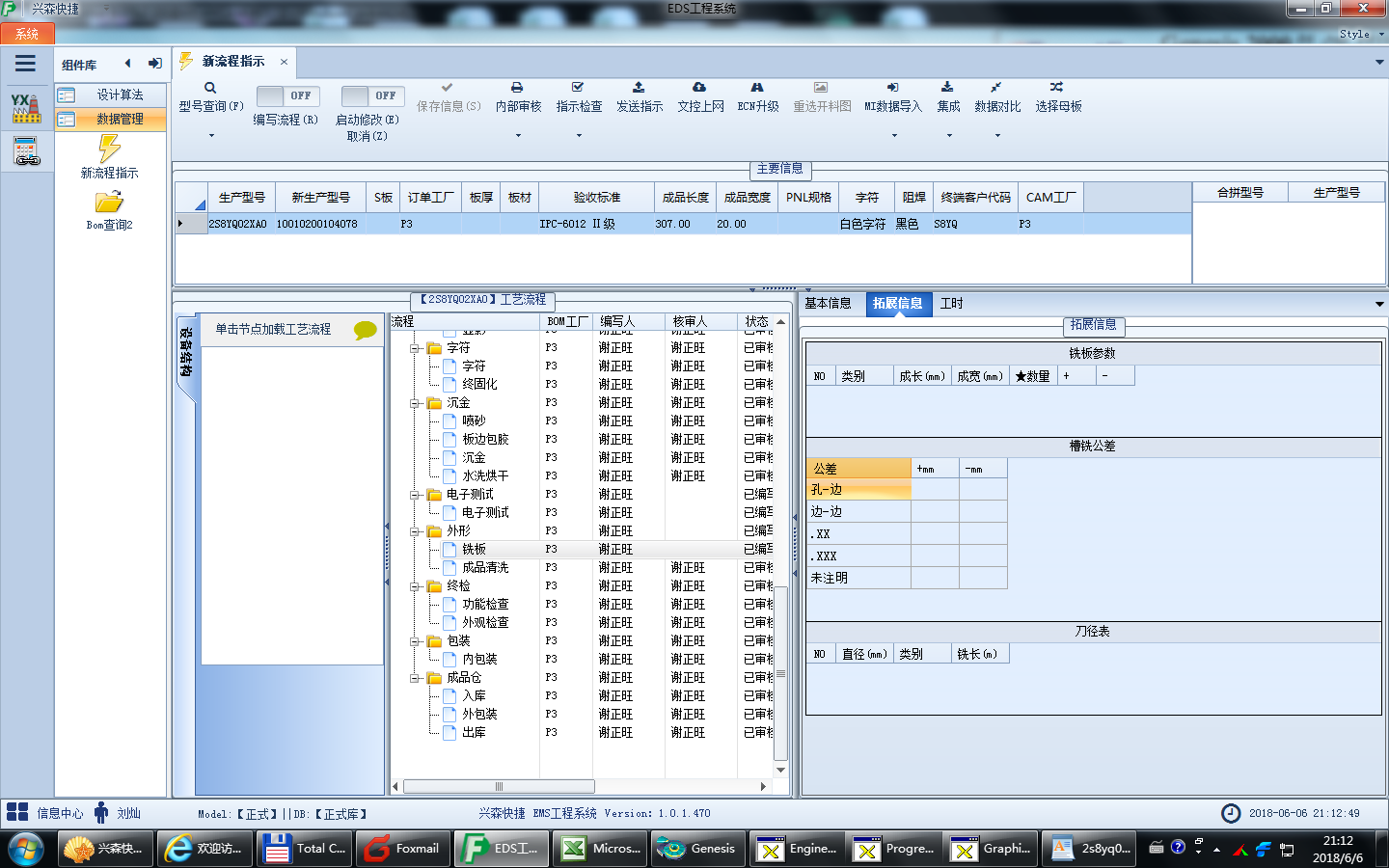Collapse the 字符 folder in process tree
The image size is (1389, 868).
point(415,348)
